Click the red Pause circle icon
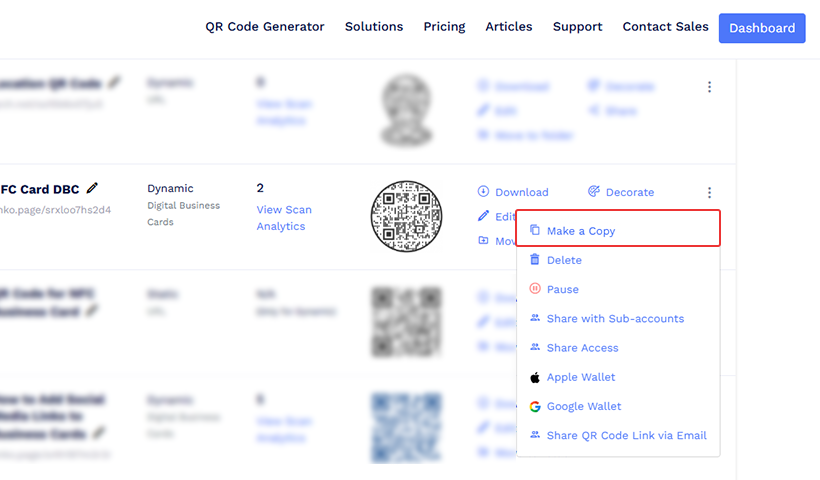The image size is (820, 480). tap(534, 289)
